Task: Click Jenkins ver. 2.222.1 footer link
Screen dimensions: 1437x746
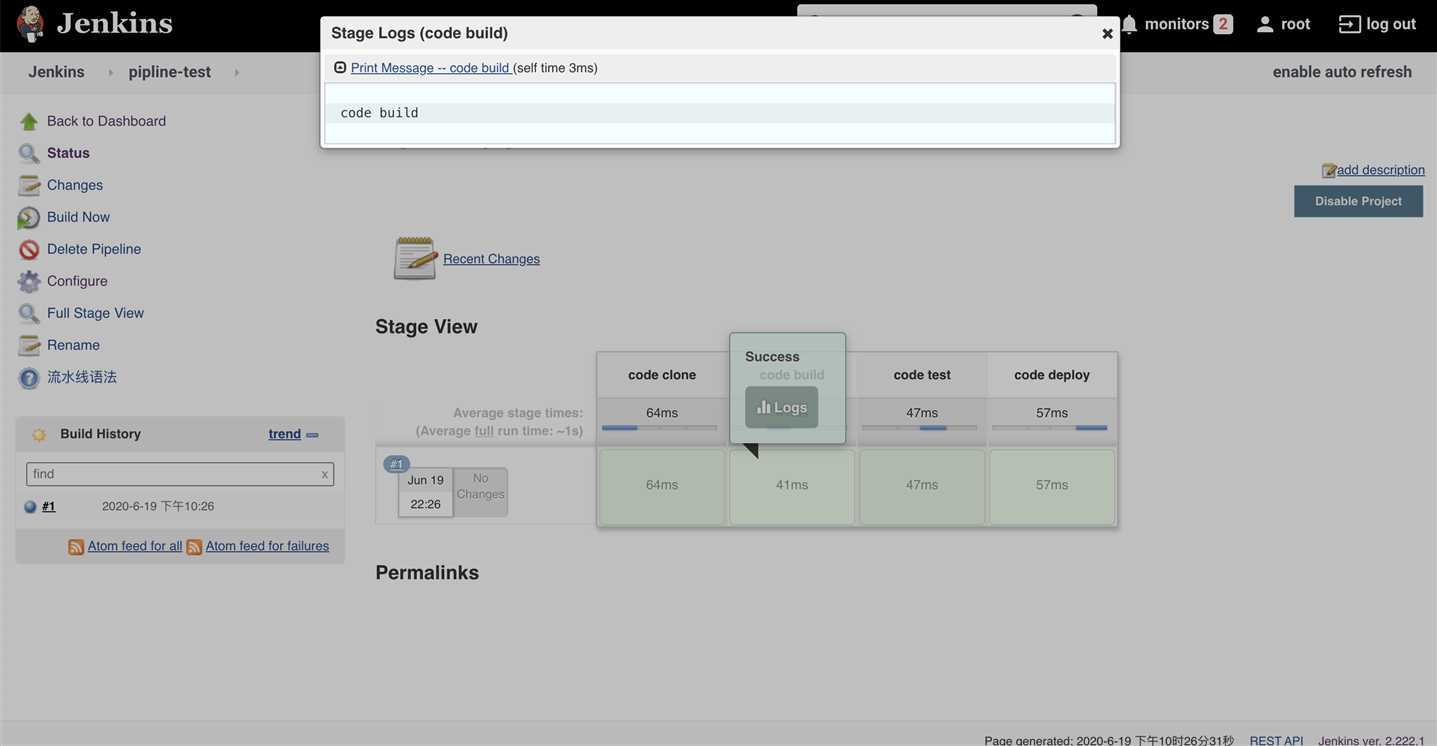Action: 1371,740
